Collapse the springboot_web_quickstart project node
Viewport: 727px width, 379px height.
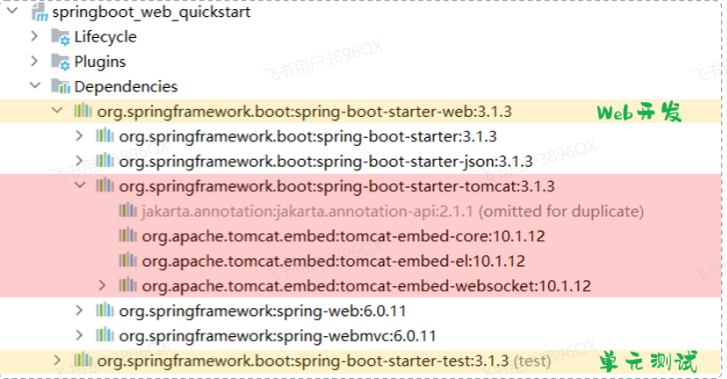pos(13,10)
